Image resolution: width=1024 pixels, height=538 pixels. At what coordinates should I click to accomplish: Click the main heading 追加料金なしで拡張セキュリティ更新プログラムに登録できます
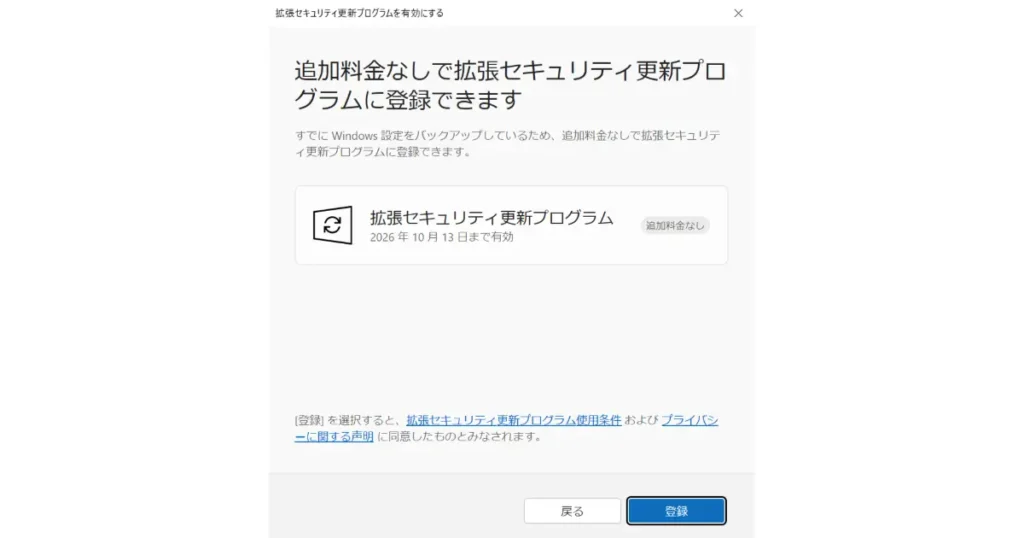[510, 85]
